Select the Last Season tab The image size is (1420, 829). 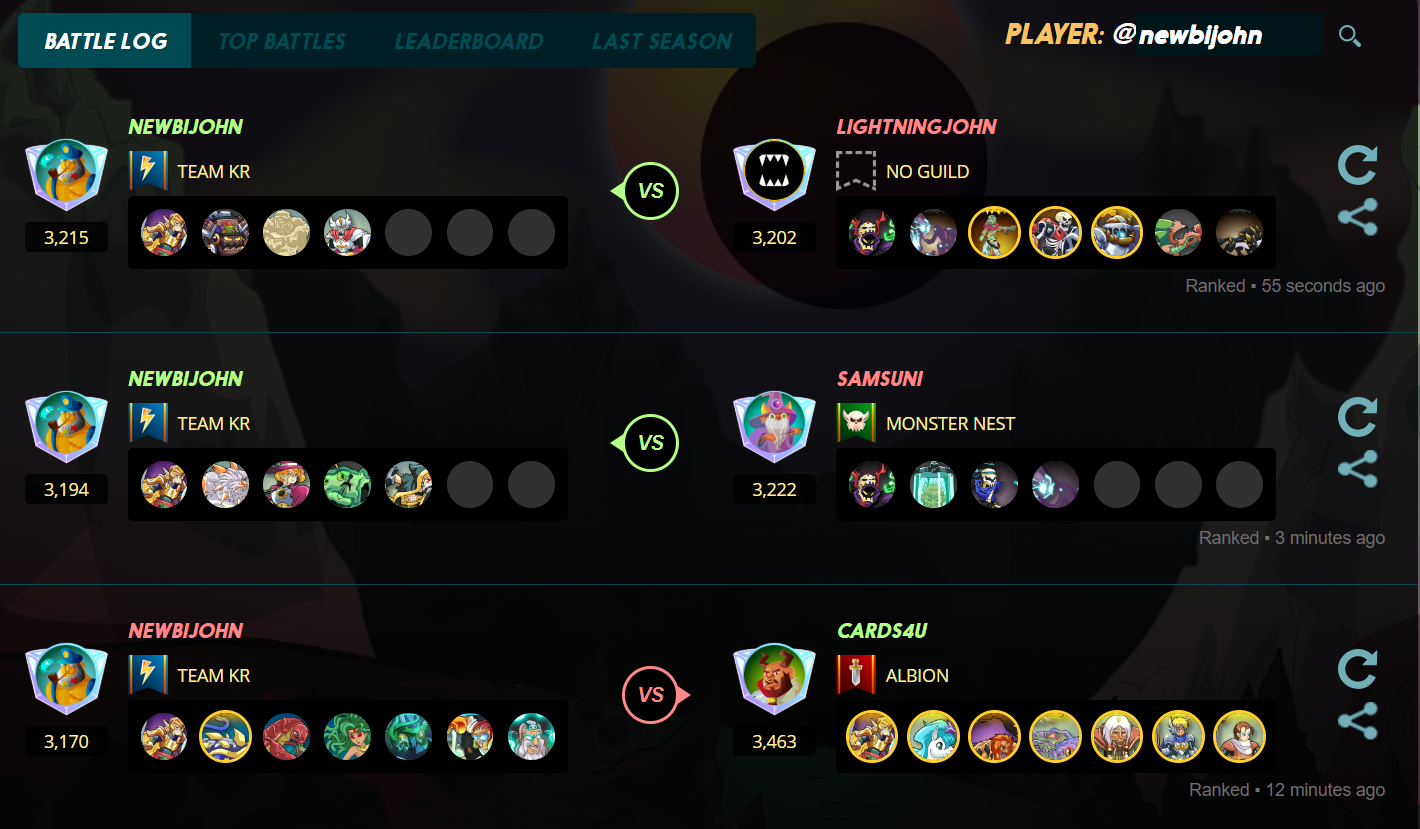point(662,41)
